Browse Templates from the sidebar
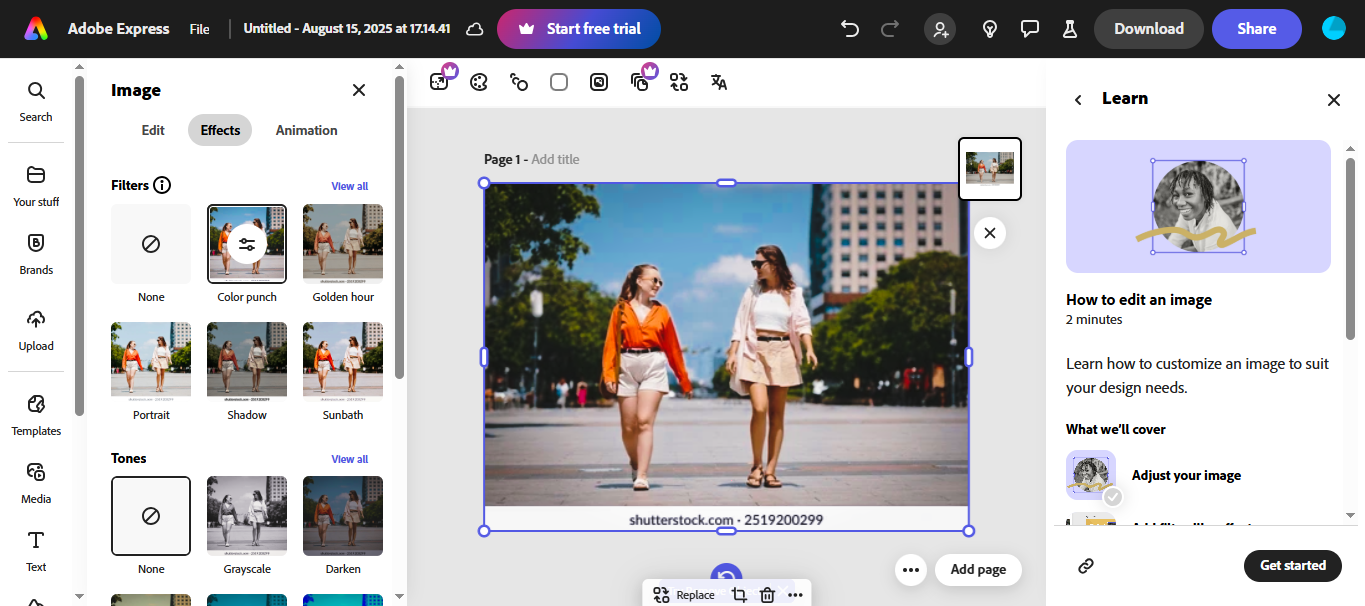 pyautogui.click(x=36, y=415)
